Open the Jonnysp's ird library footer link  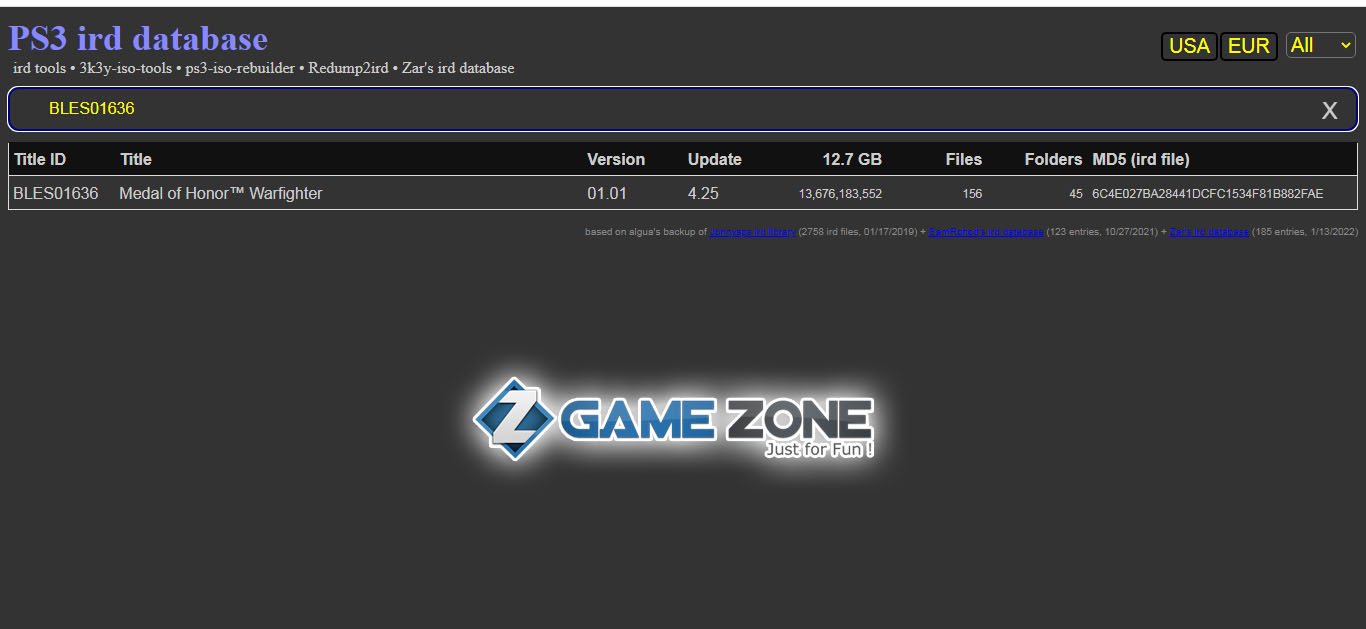(752, 232)
